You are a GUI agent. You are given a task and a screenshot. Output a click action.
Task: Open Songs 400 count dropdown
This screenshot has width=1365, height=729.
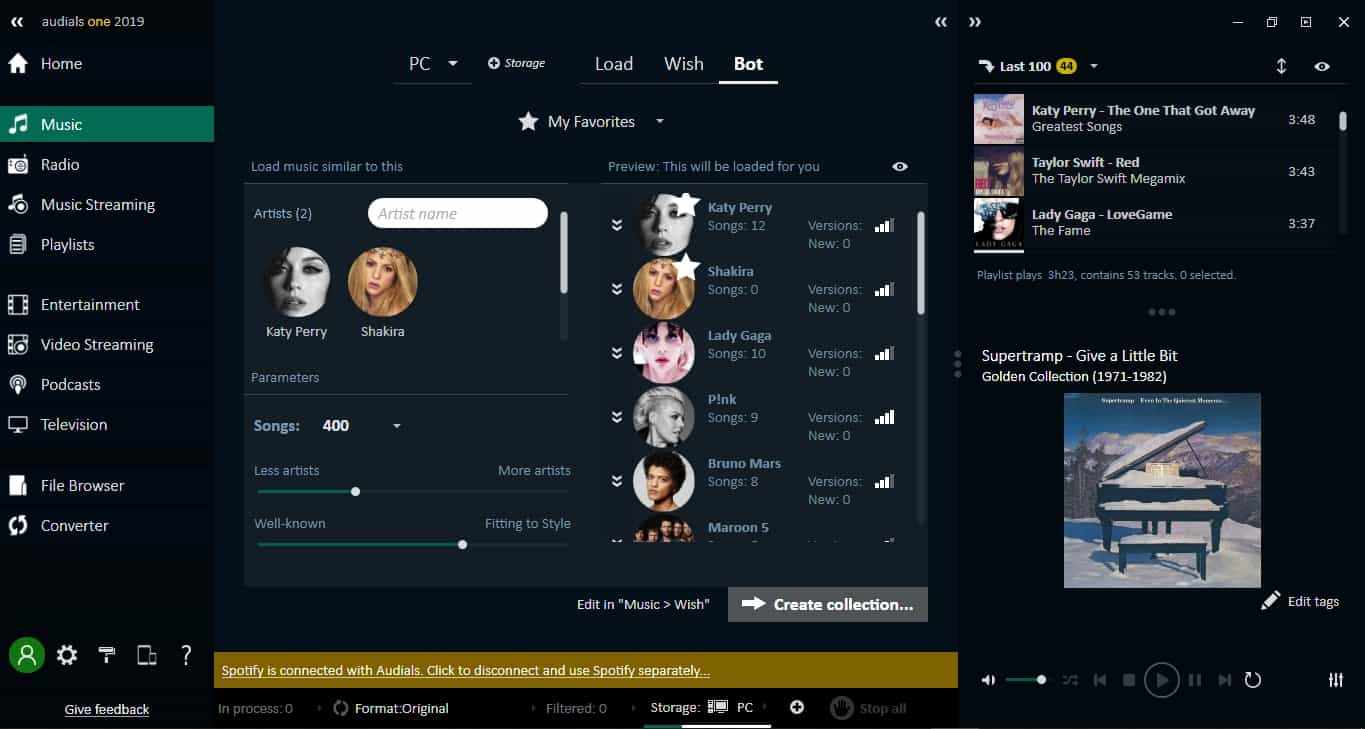click(361, 426)
